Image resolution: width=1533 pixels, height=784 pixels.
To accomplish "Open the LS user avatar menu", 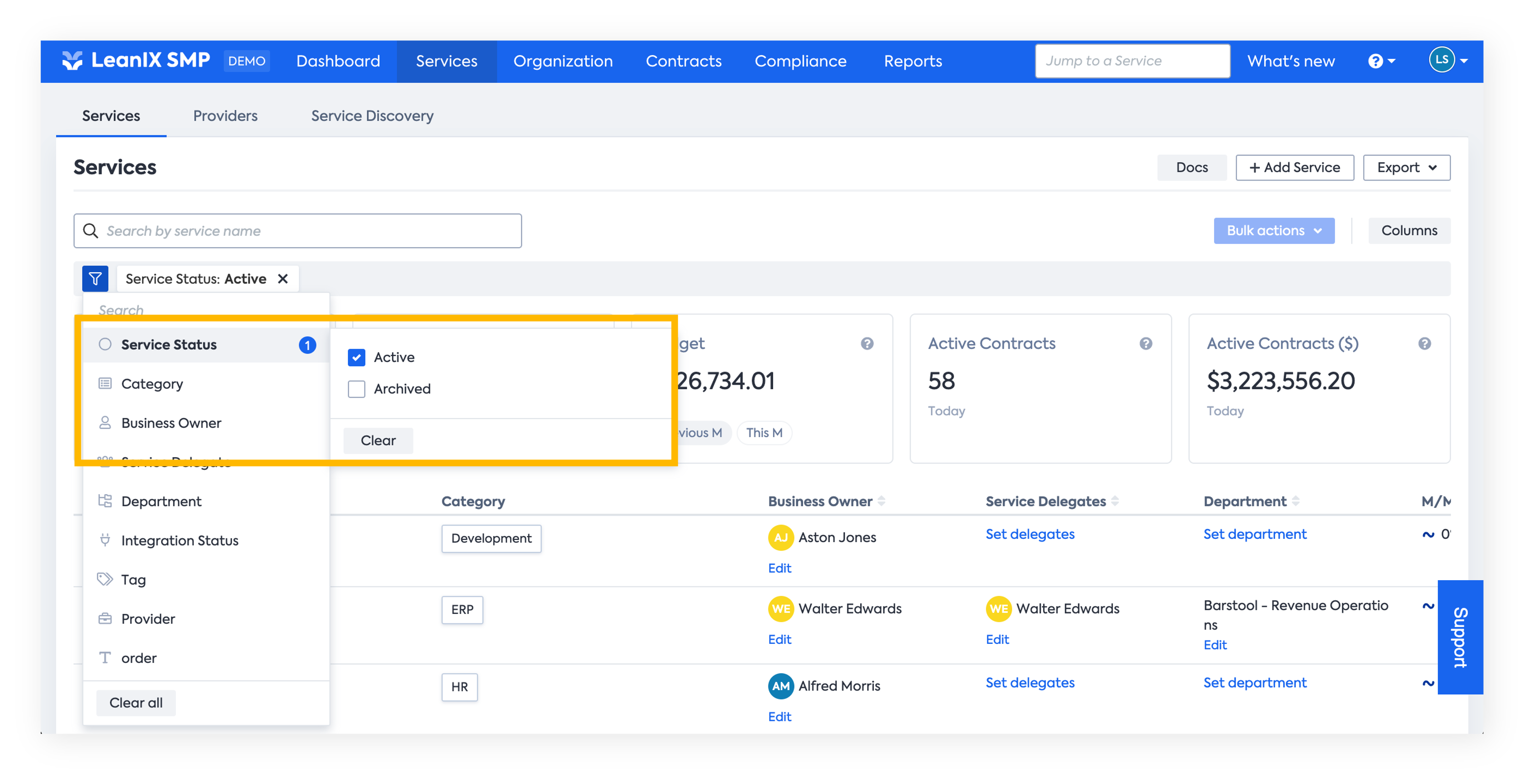I will (x=1447, y=59).
